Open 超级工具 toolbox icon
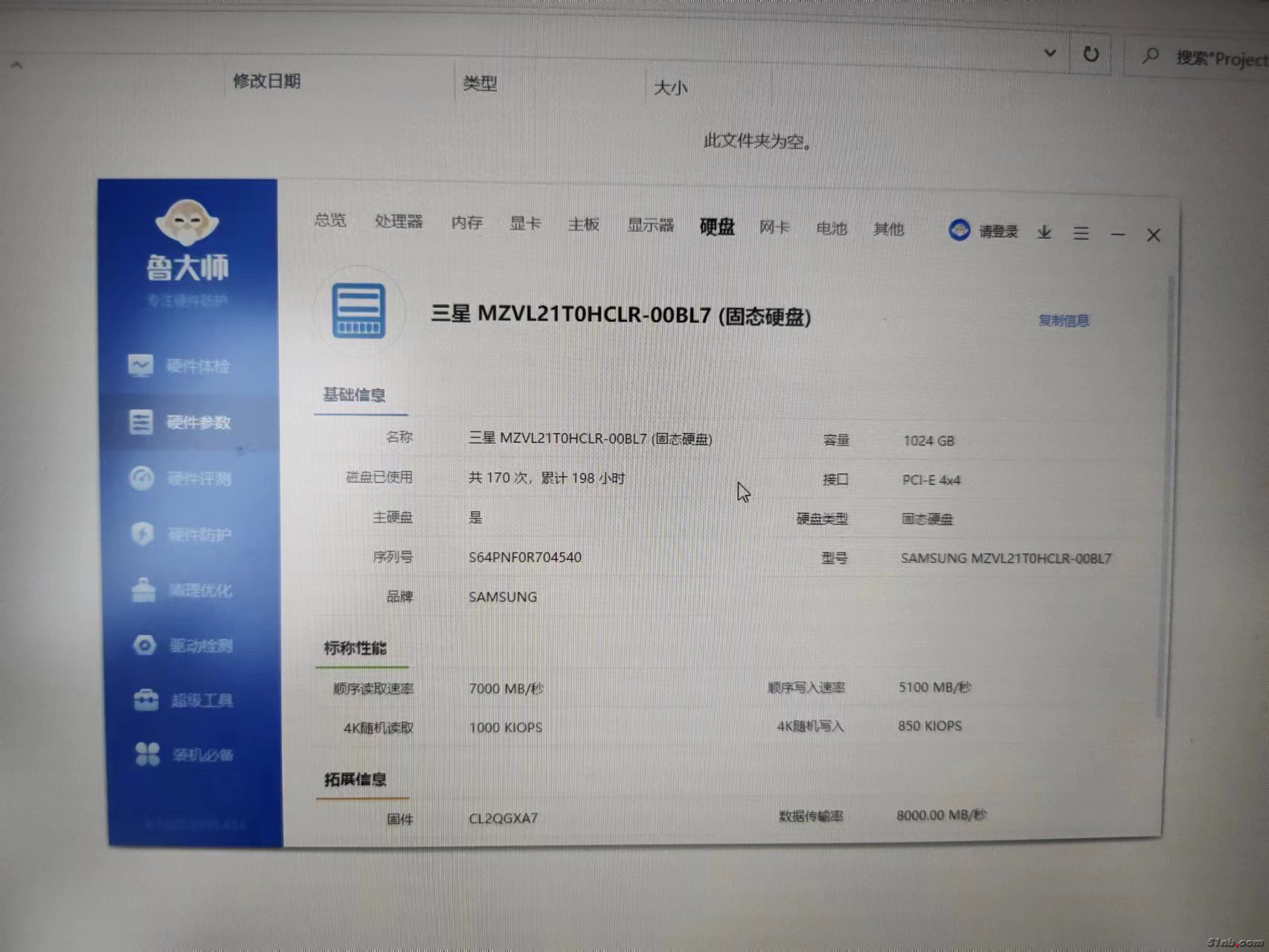Screen dimensions: 1269x952 tap(146, 700)
